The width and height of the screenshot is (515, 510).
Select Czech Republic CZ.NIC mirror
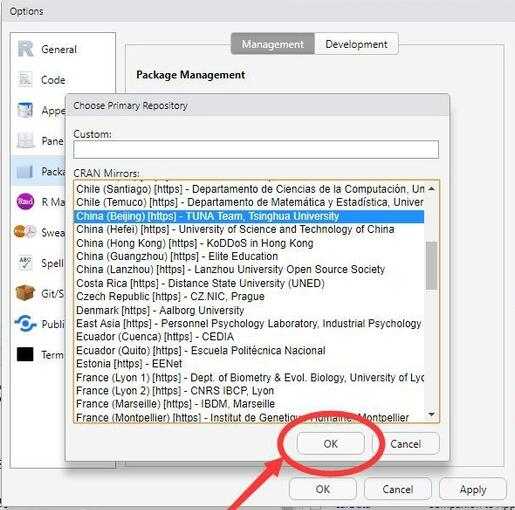pos(250,296)
